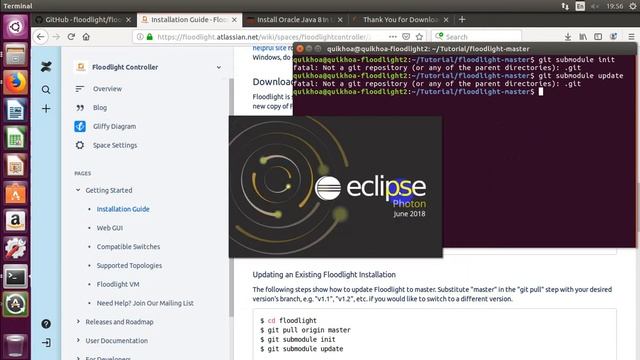The height and width of the screenshot is (360, 640).
Task: Open system power gear menu
Action: coord(632,6)
